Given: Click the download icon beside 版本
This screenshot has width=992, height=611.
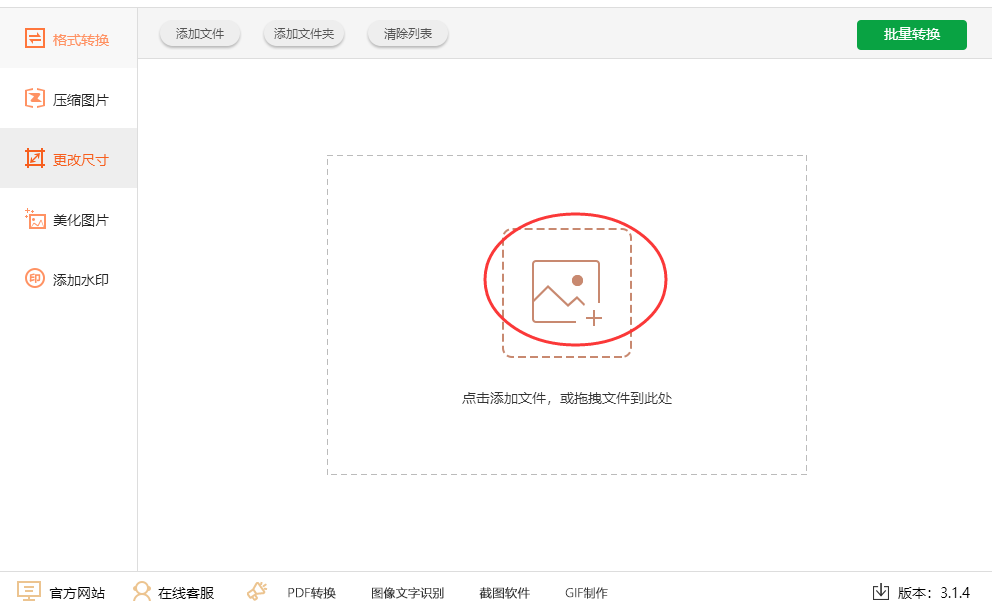Looking at the screenshot, I should coord(881,592).
